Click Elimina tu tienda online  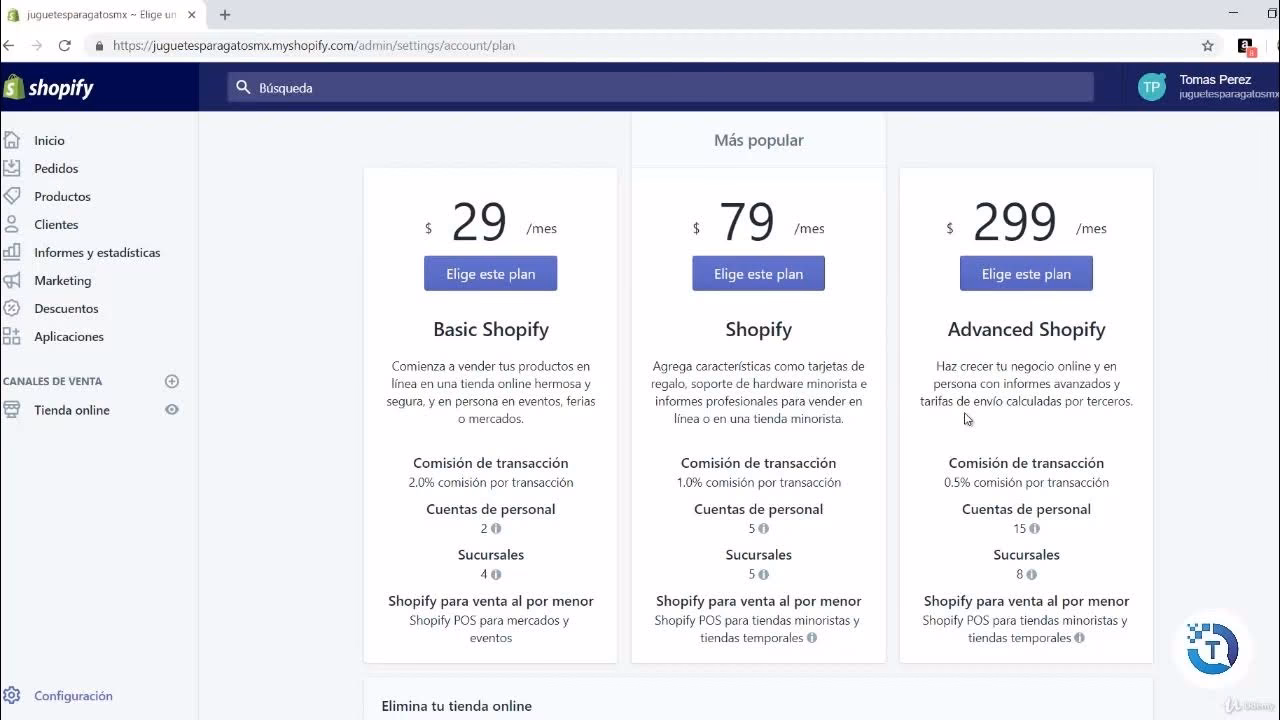pyautogui.click(x=456, y=705)
